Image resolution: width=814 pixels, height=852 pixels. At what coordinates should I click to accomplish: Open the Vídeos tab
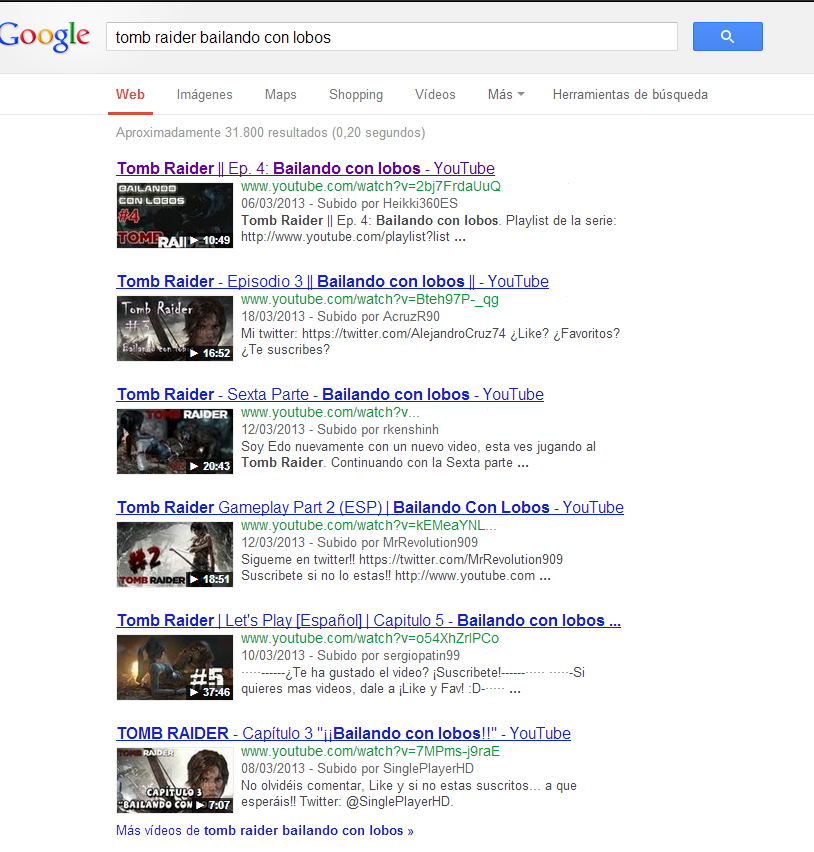(435, 95)
